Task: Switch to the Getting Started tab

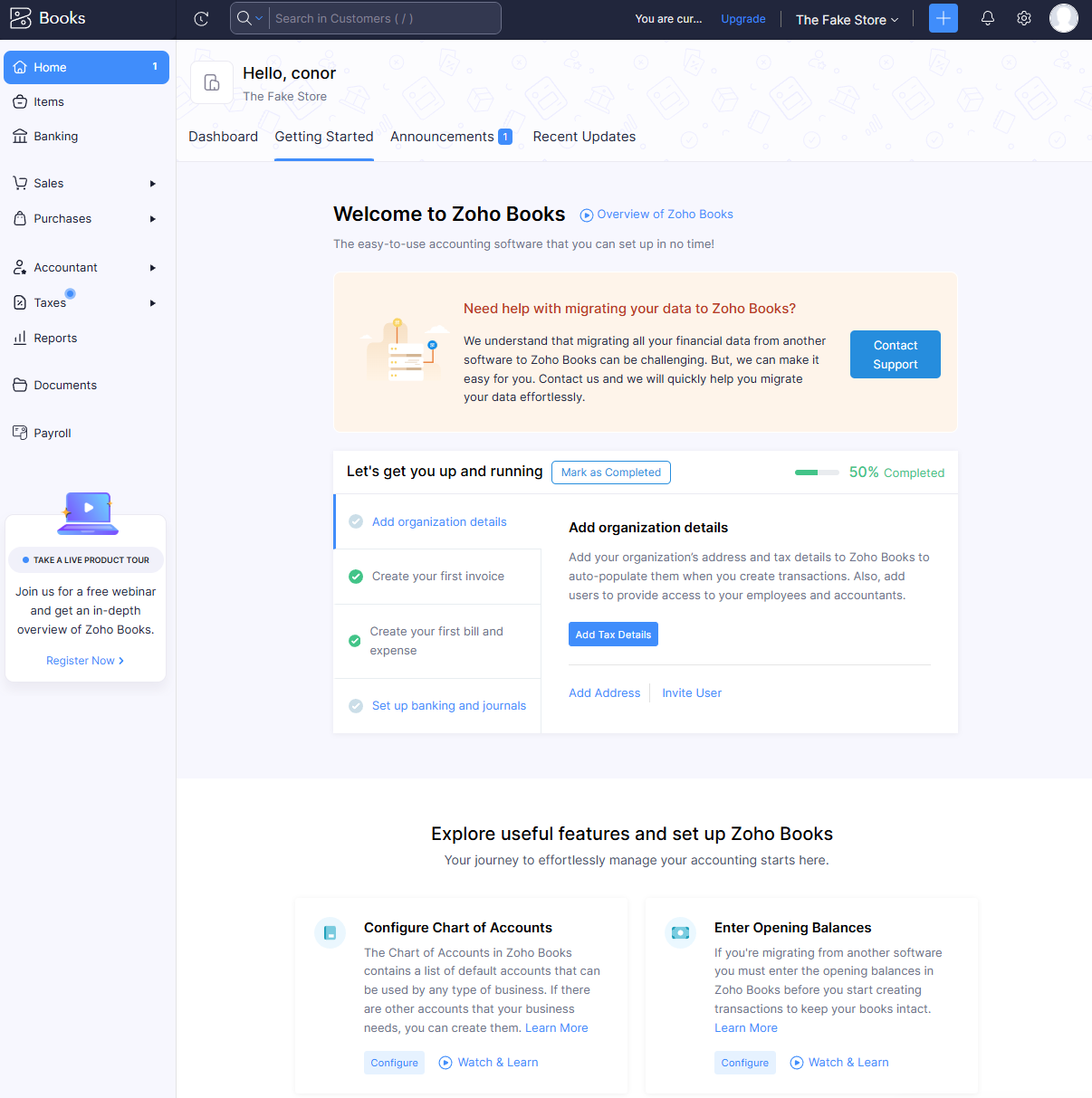Action: pos(324,137)
